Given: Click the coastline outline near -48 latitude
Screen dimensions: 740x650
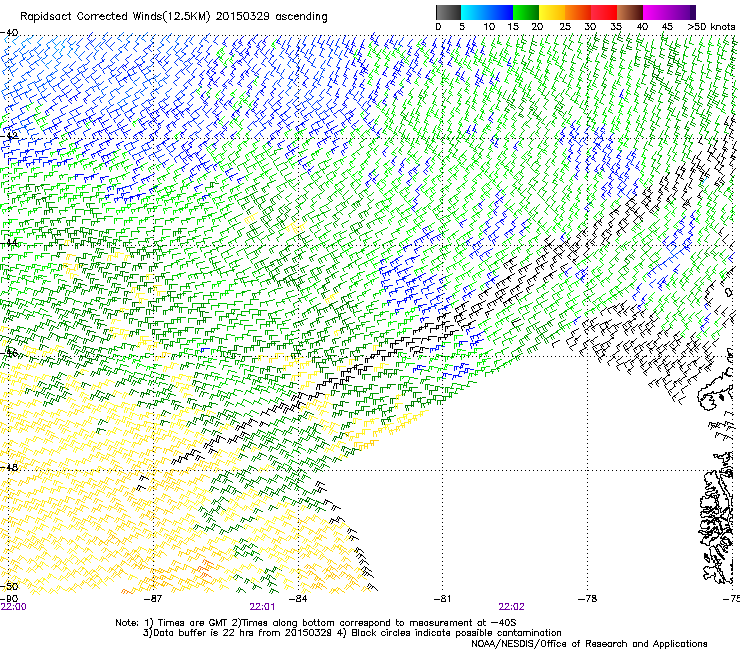Looking at the screenshot, I should 717,519.
